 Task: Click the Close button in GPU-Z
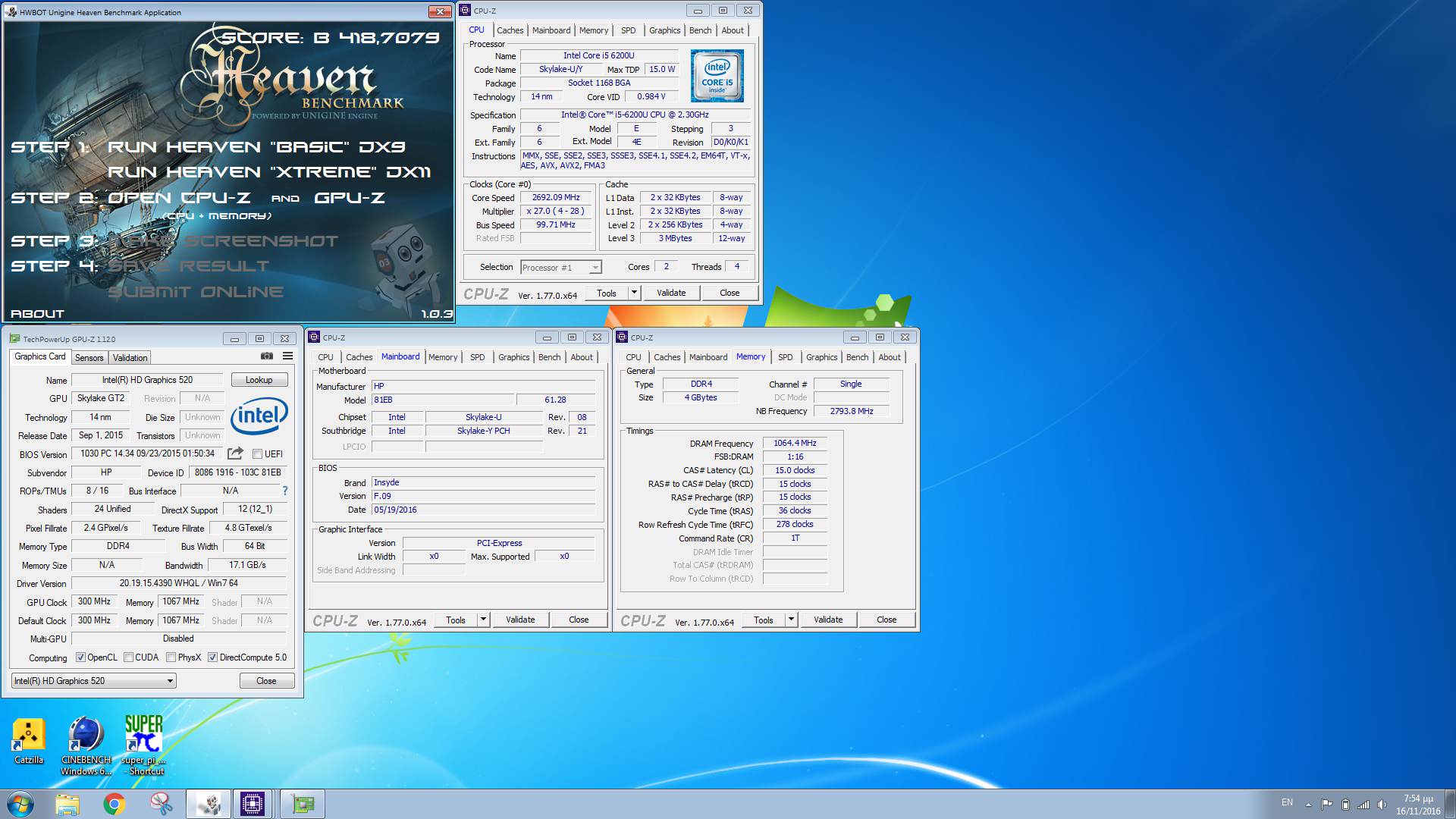[266, 681]
